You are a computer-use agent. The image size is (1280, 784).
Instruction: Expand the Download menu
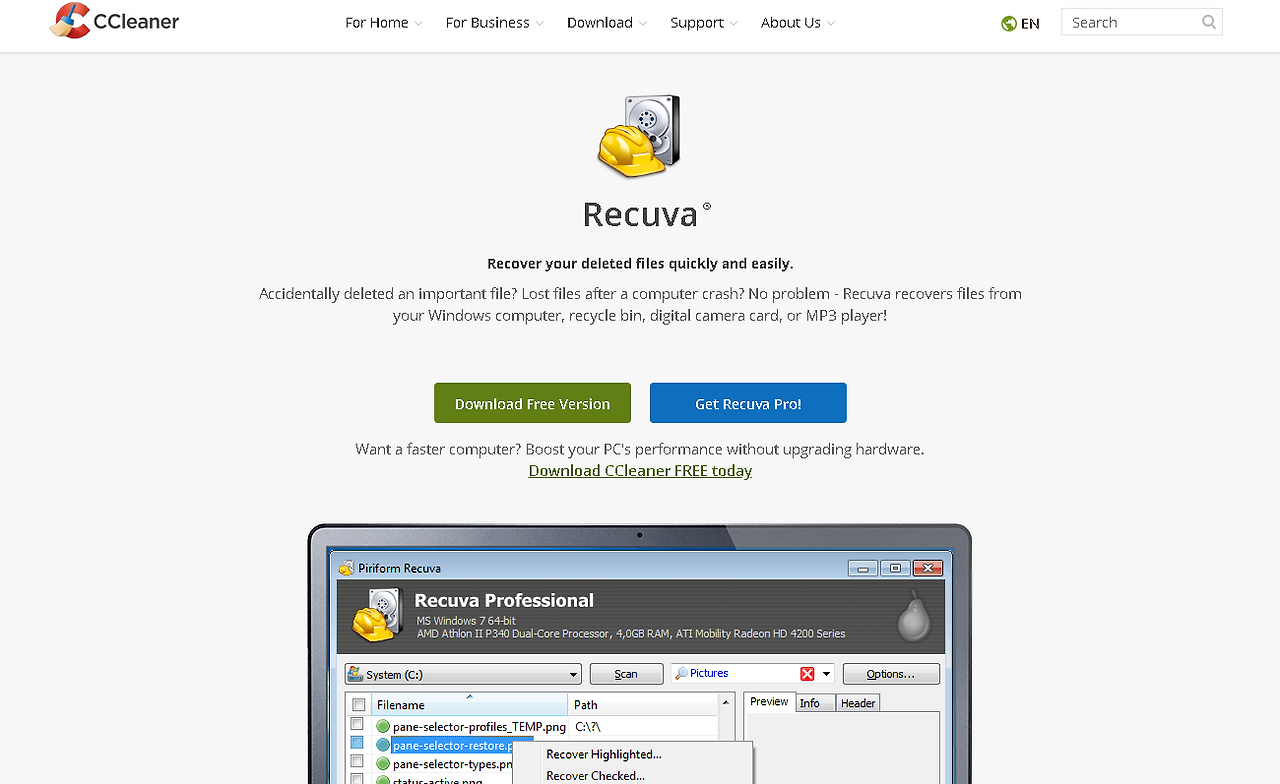pos(607,23)
